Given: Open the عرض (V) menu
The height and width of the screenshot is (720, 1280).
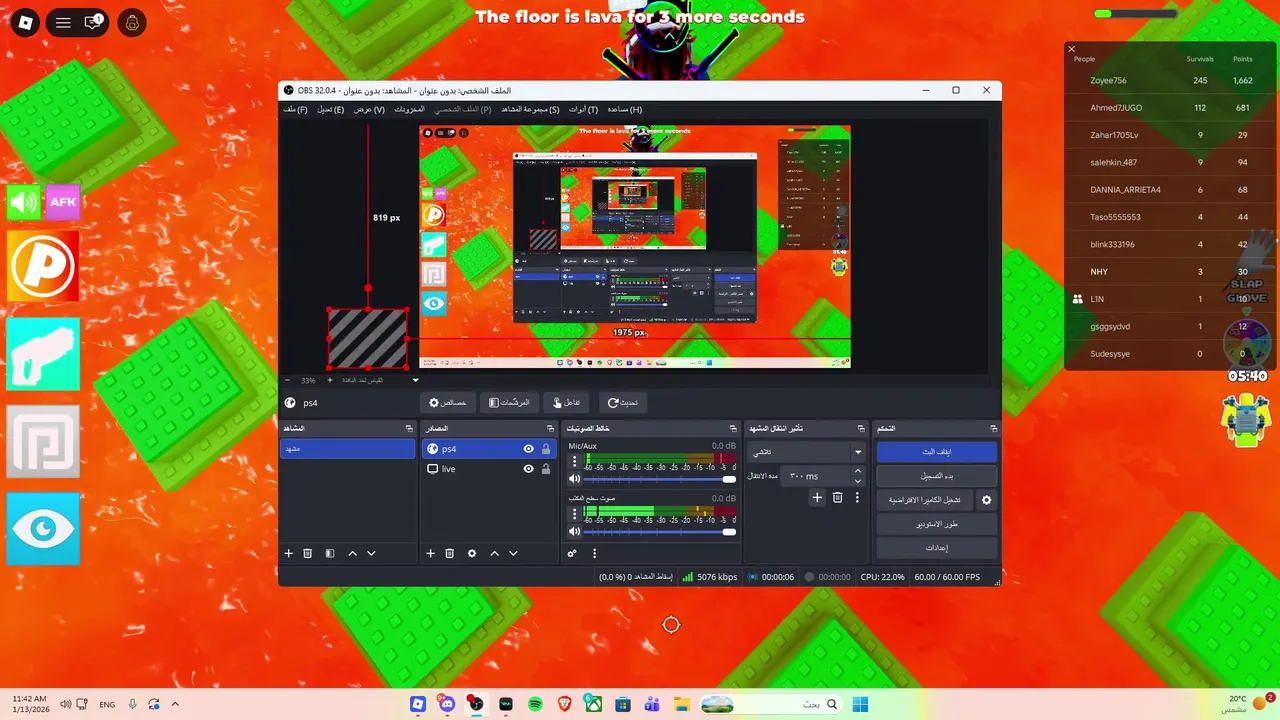Looking at the screenshot, I should (x=369, y=109).
